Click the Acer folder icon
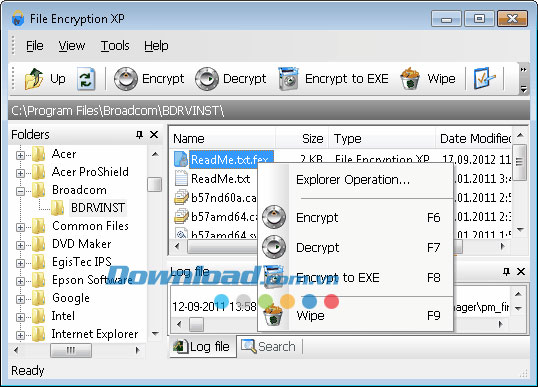Screen dimensions: 538x387 [x=38, y=154]
